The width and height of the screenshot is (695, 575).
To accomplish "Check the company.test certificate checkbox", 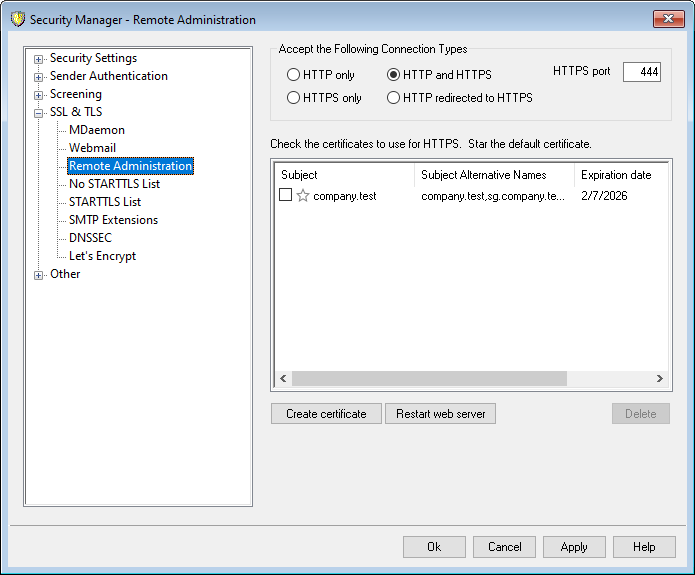I will 286,196.
